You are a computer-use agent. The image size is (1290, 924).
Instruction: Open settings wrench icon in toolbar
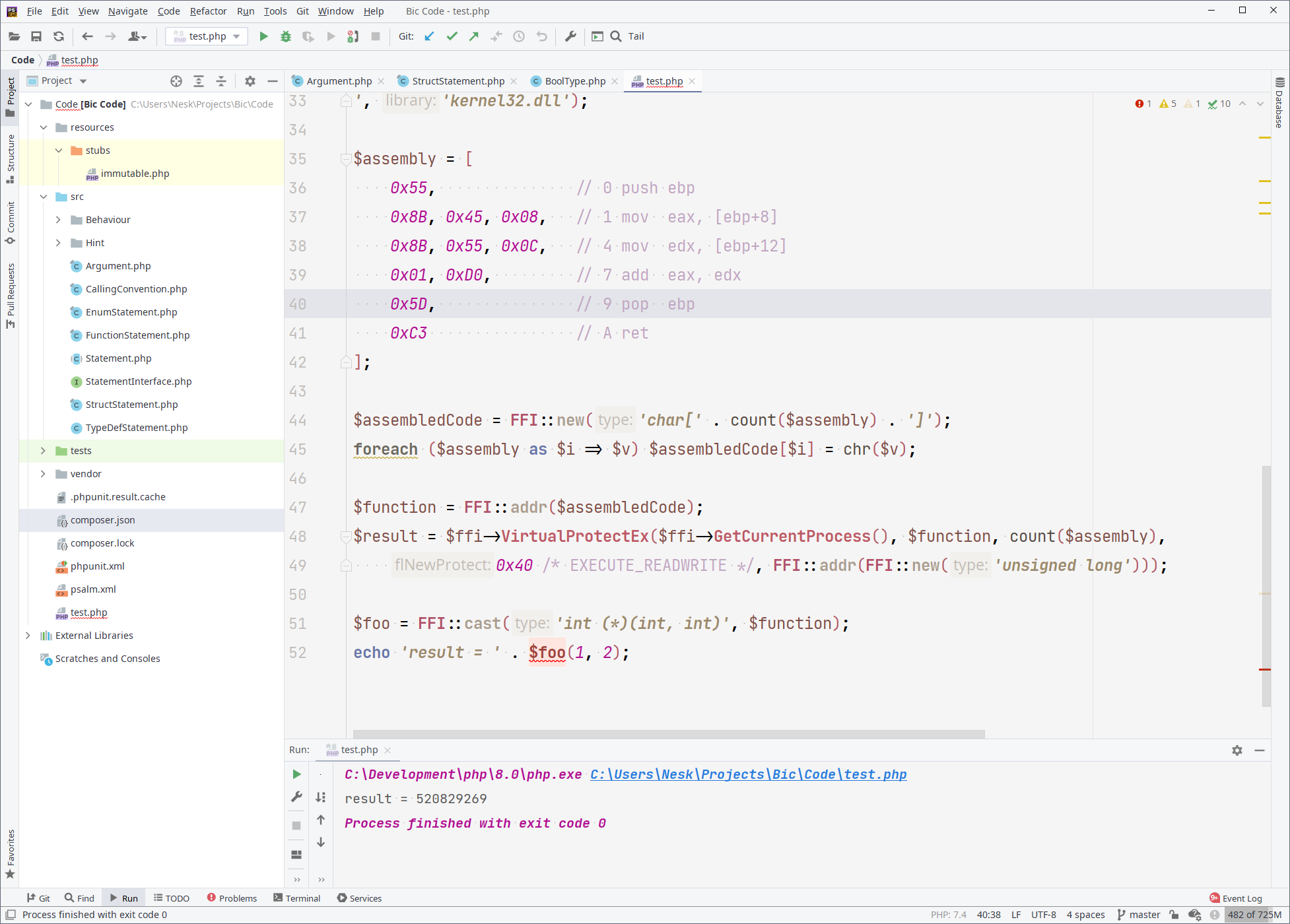(x=571, y=36)
